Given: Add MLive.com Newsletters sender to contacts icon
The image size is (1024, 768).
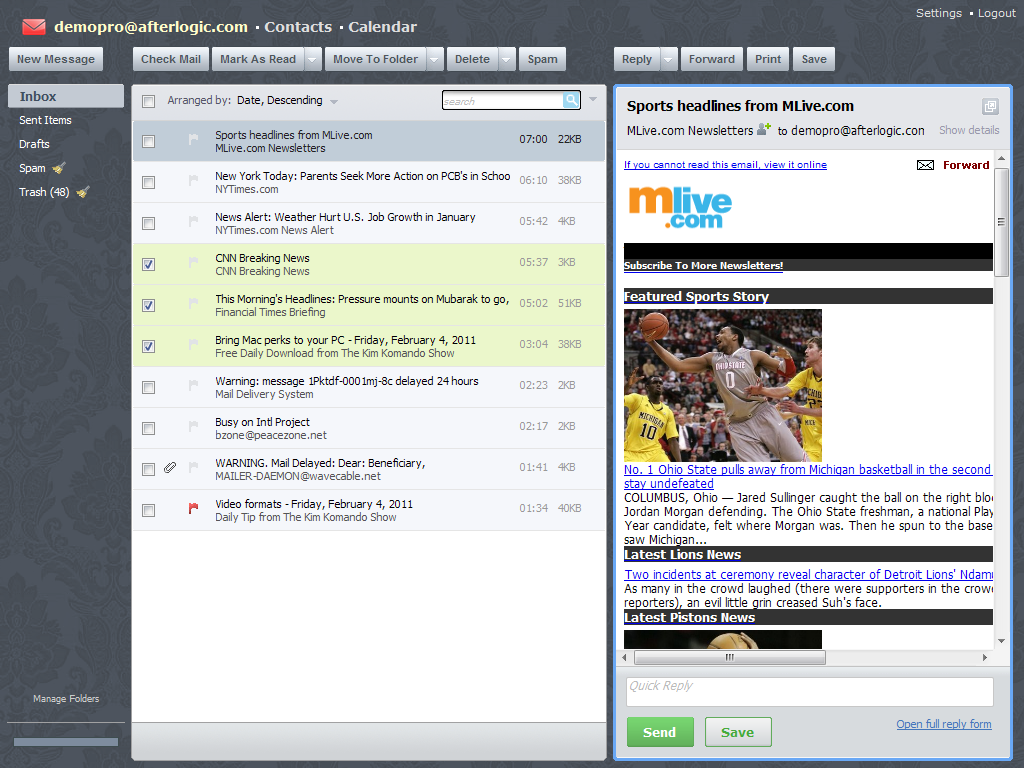Looking at the screenshot, I should (765, 129).
